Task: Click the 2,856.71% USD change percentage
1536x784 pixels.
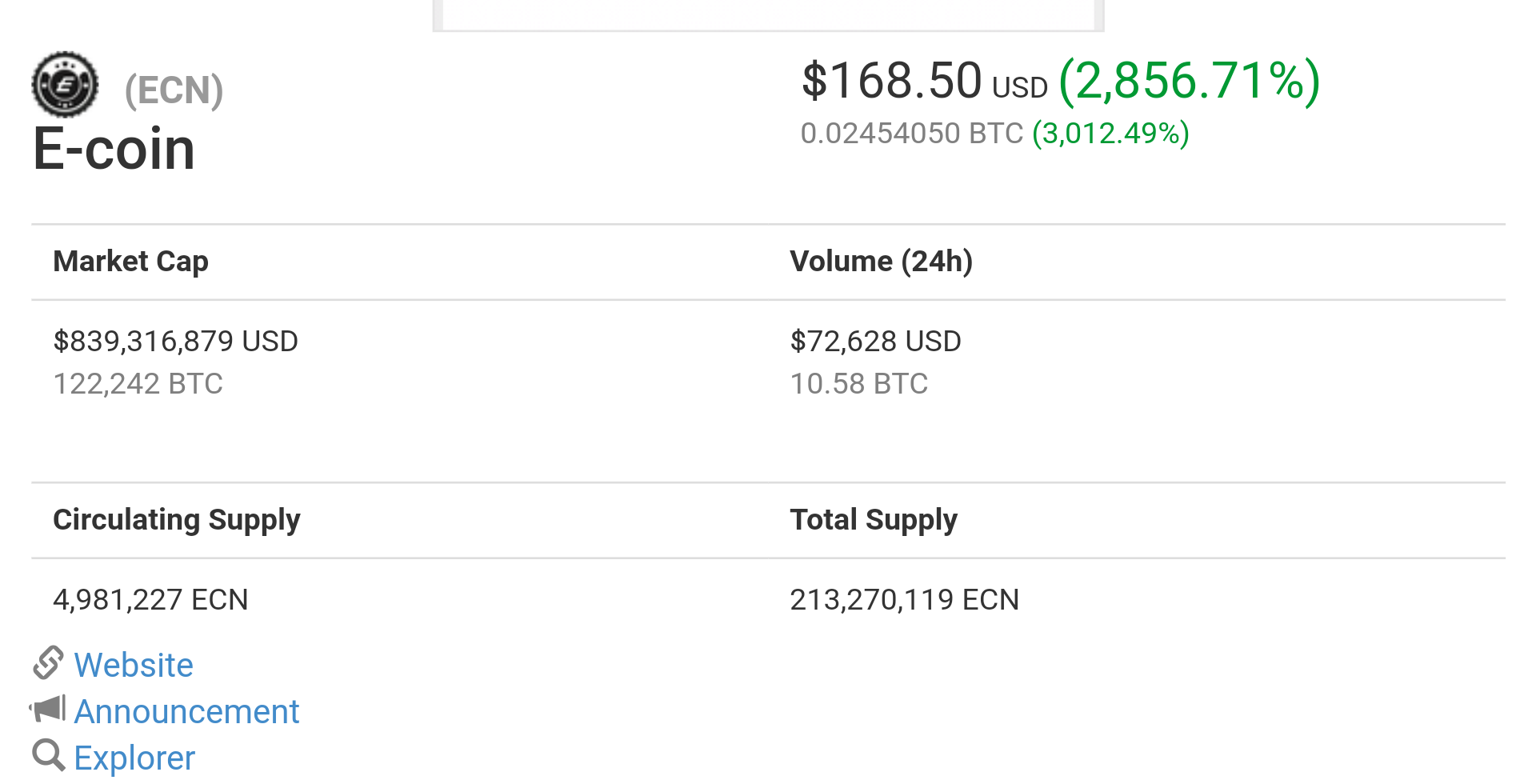Action: 1189,81
